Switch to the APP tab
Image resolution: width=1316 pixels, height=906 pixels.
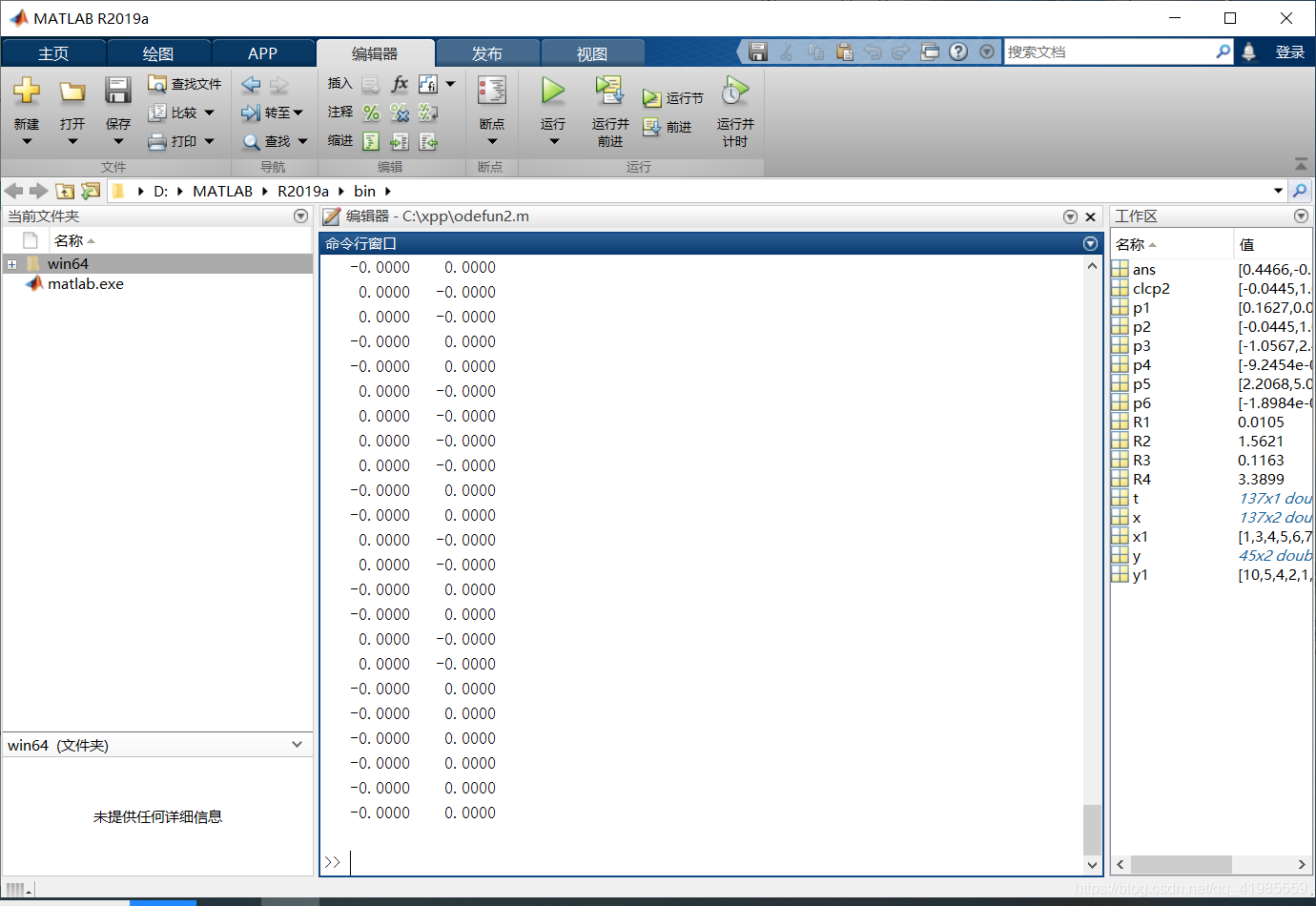tap(262, 53)
